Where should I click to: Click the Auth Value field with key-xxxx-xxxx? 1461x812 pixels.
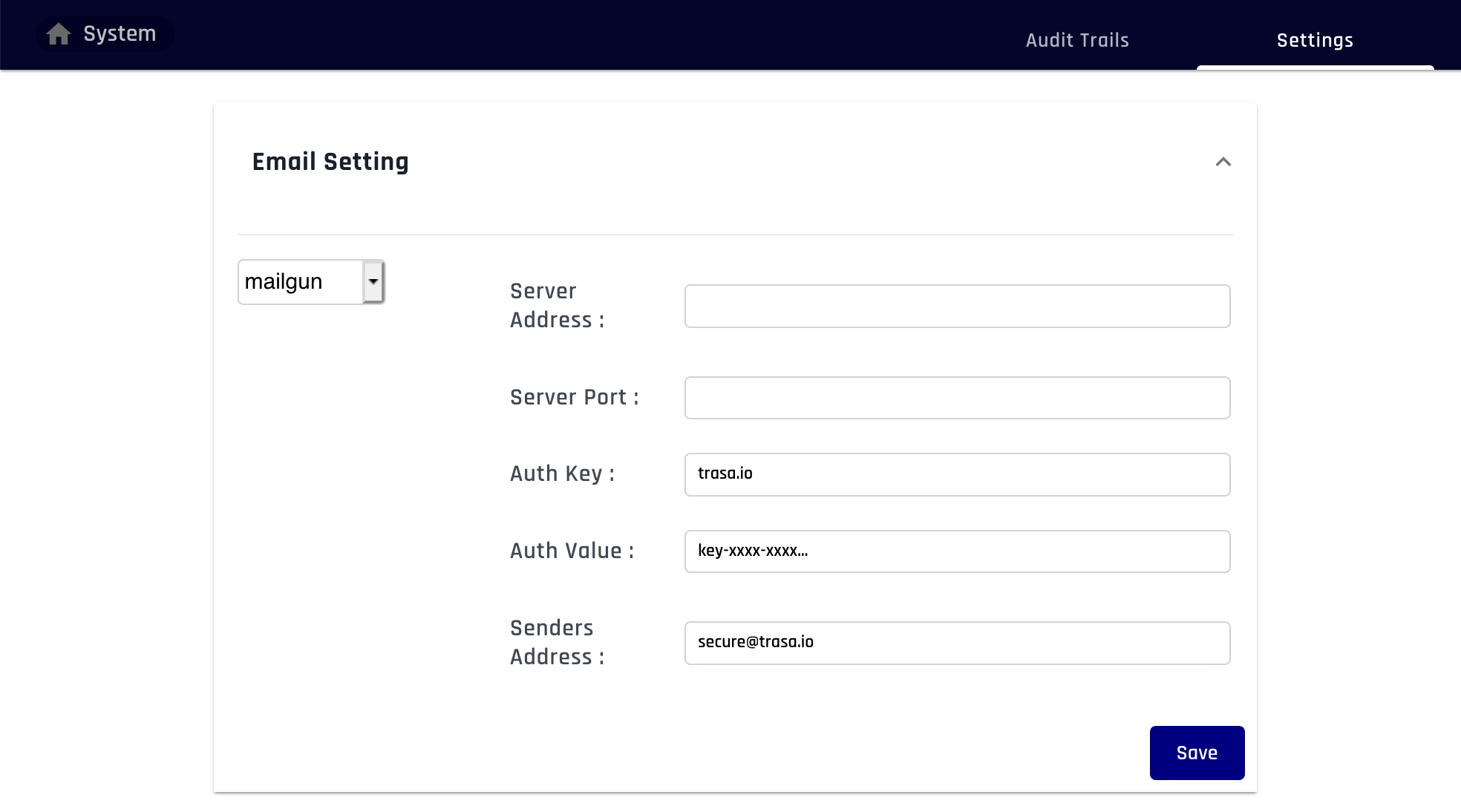pos(957,551)
